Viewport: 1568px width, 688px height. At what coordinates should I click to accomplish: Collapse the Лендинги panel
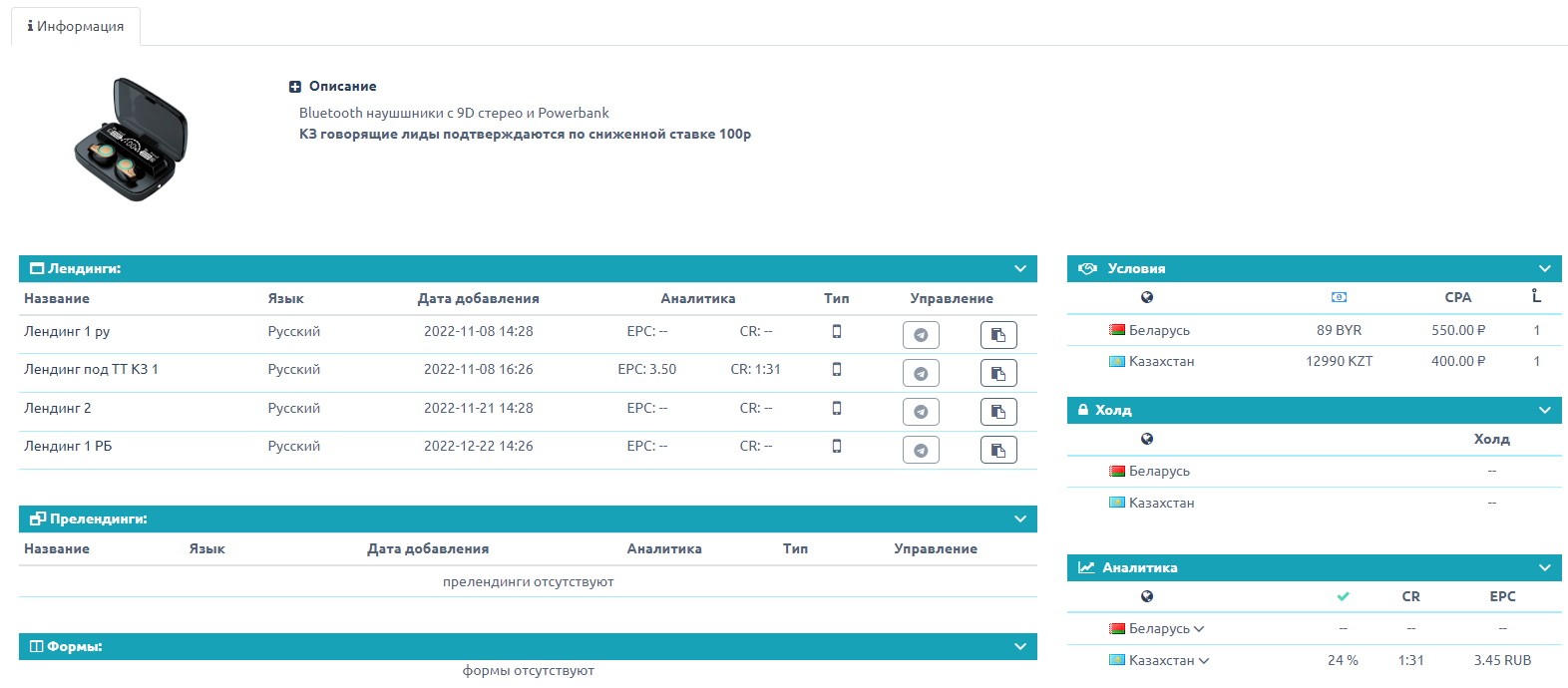click(1019, 269)
